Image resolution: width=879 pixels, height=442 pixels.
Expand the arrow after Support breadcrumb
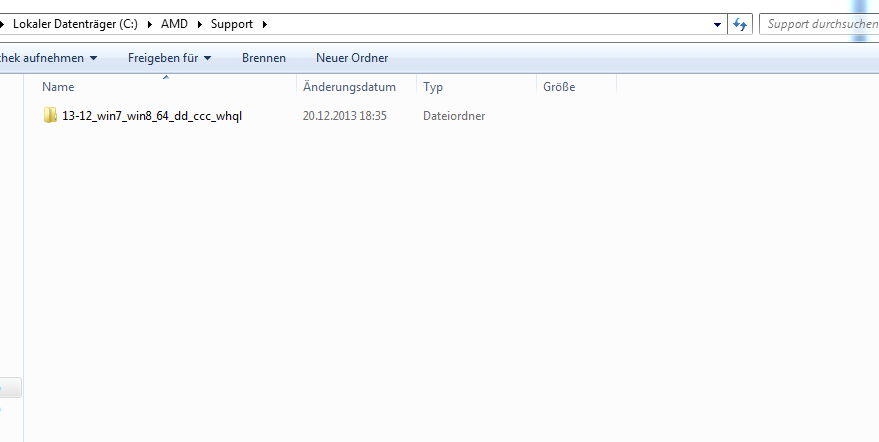coord(265,24)
